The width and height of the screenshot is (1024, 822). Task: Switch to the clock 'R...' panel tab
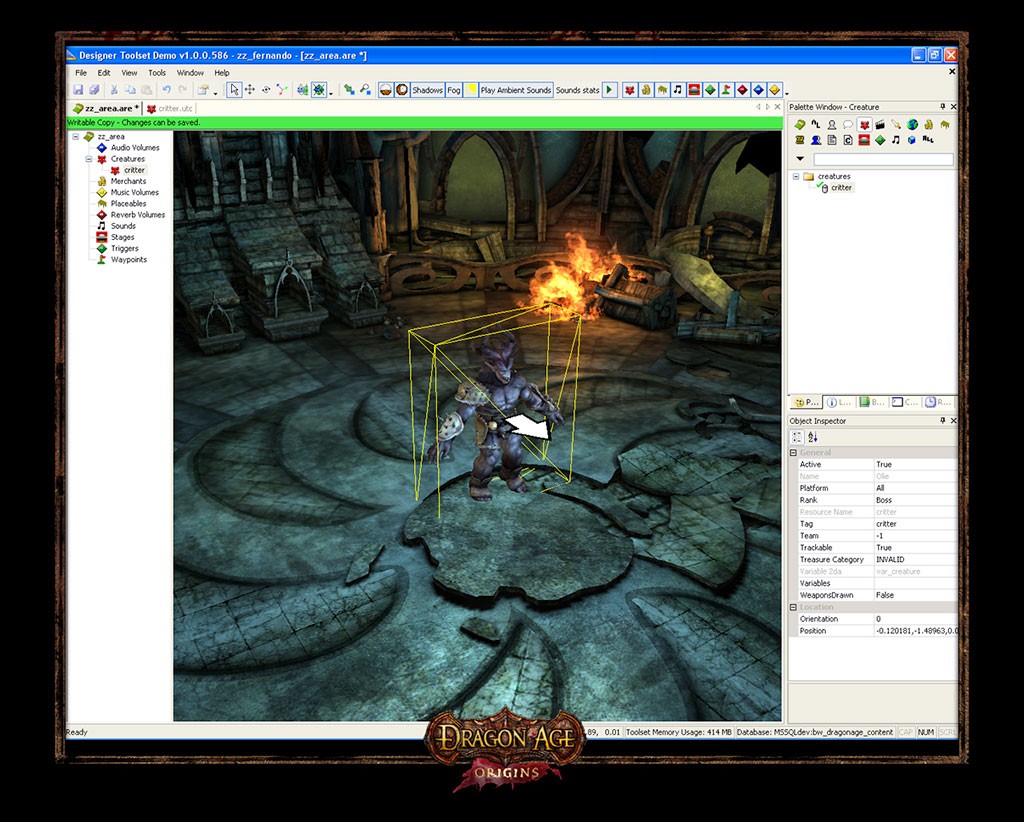(x=938, y=402)
